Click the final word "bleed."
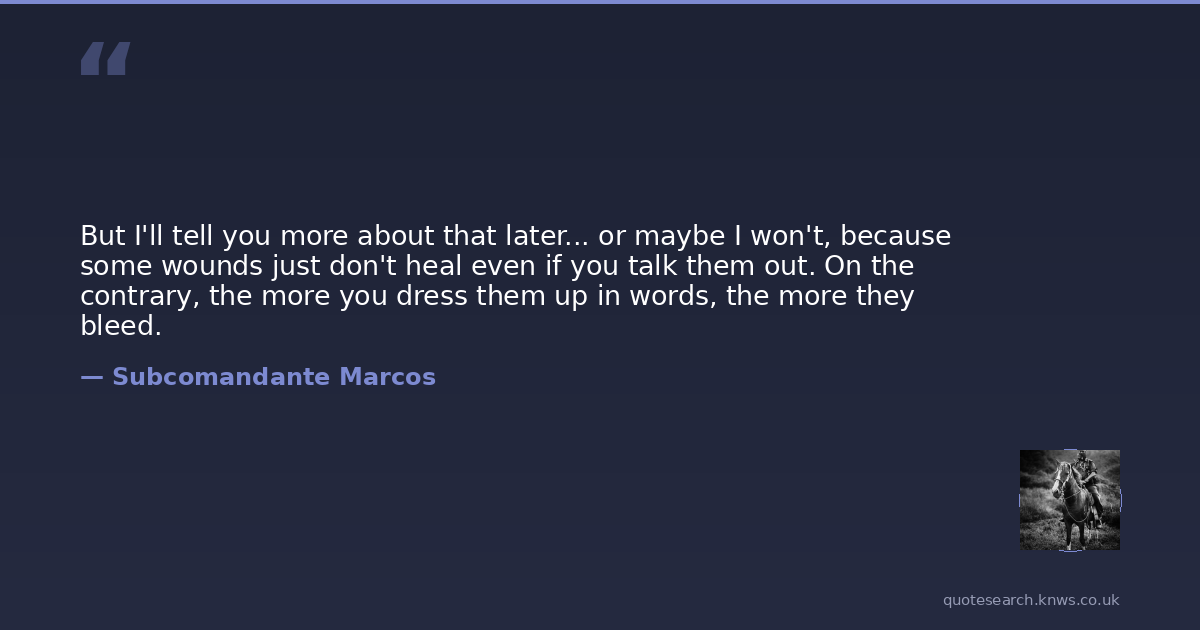Screen dimensions: 1200x630 (x=120, y=327)
